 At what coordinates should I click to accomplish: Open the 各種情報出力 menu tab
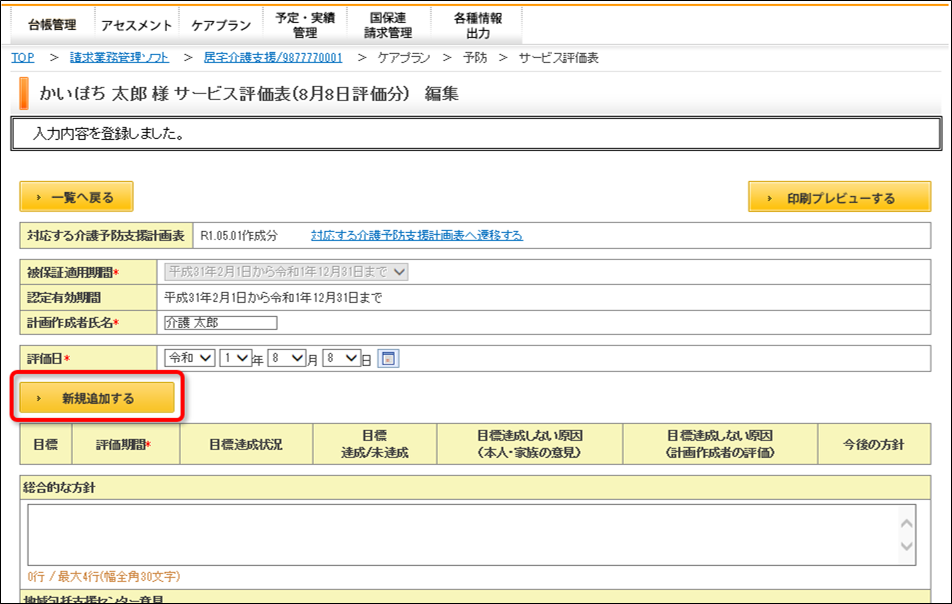pyautogui.click(x=478, y=25)
